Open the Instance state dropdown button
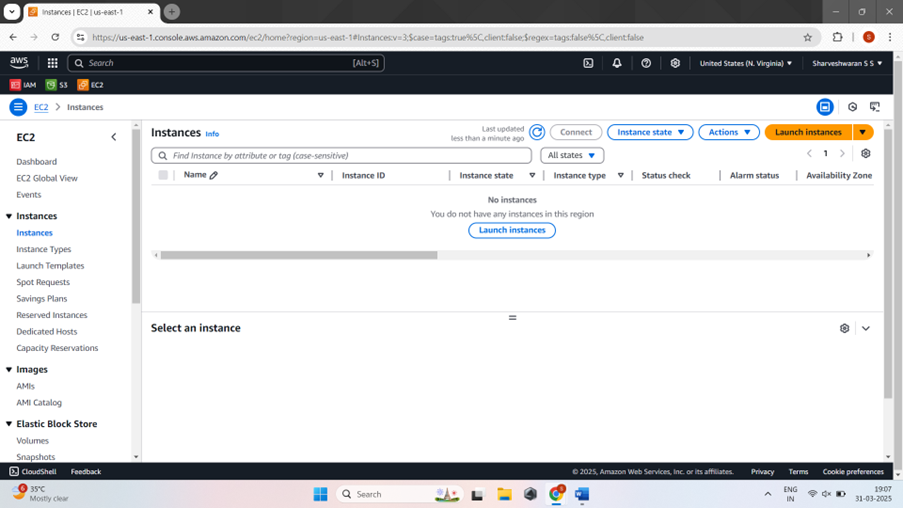Screen dimensions: 903x508 650,132
